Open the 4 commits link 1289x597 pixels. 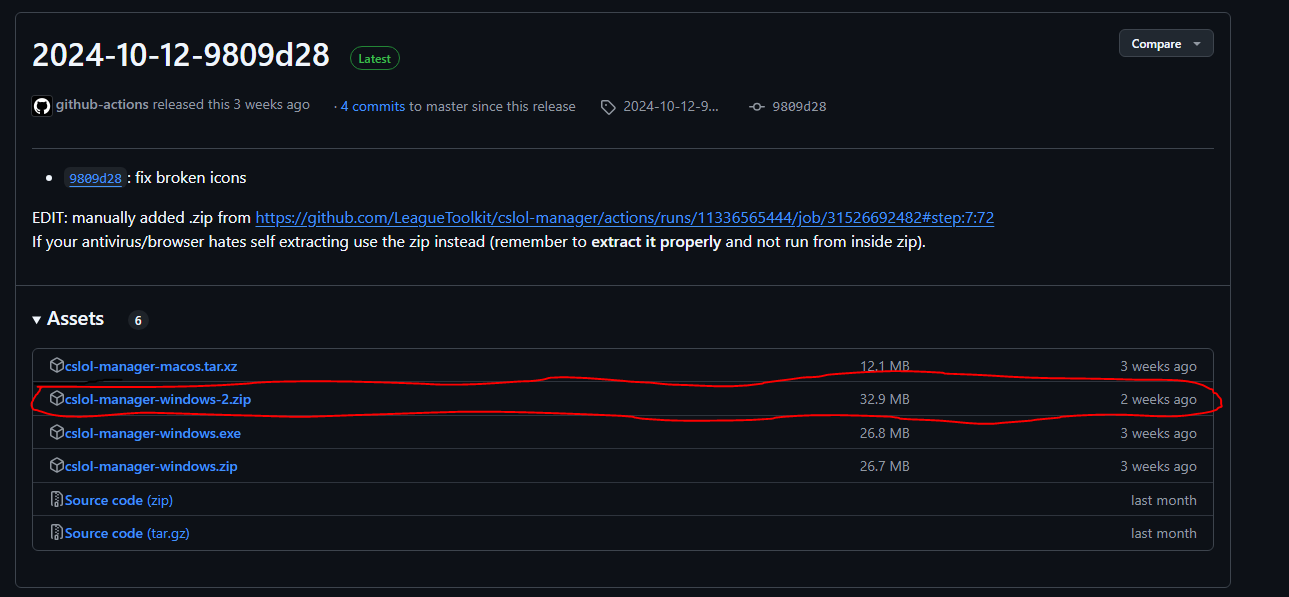[x=373, y=106]
